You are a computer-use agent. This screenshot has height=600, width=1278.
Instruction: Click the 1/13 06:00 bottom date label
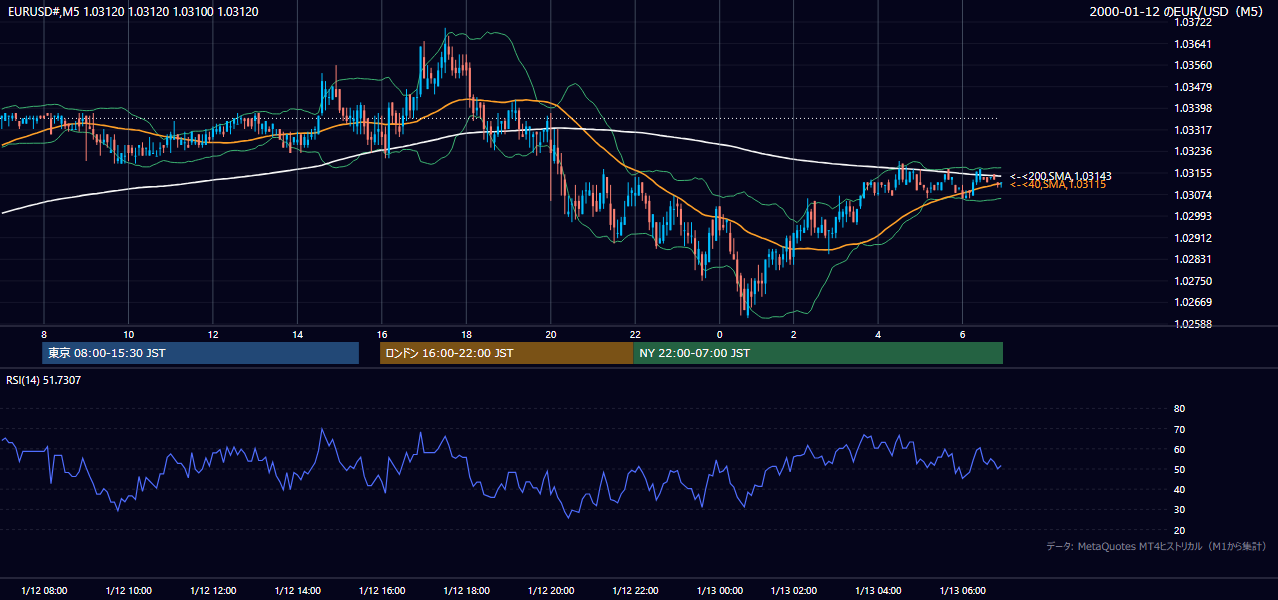[963, 591]
